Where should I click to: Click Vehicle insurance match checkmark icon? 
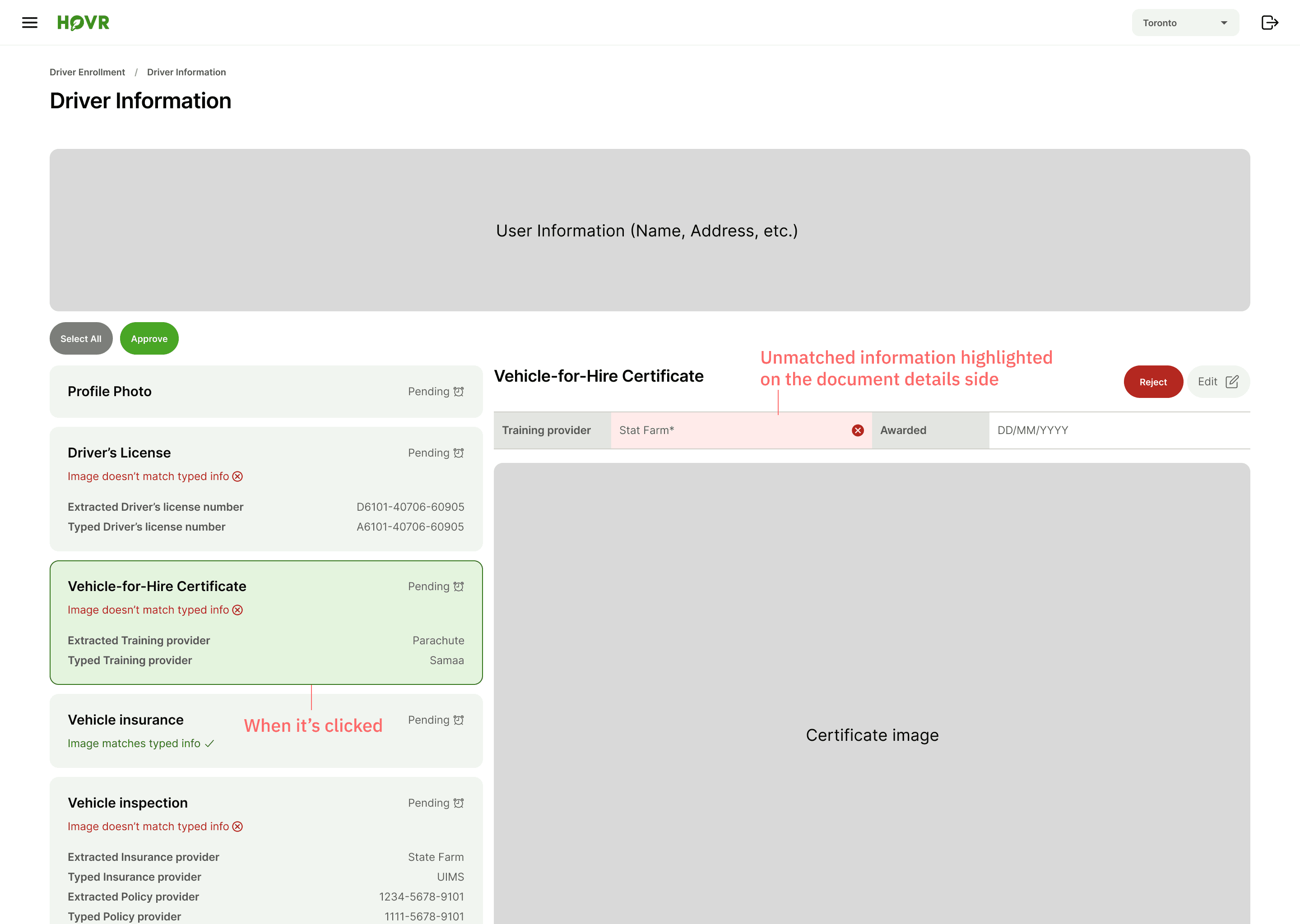tap(209, 744)
